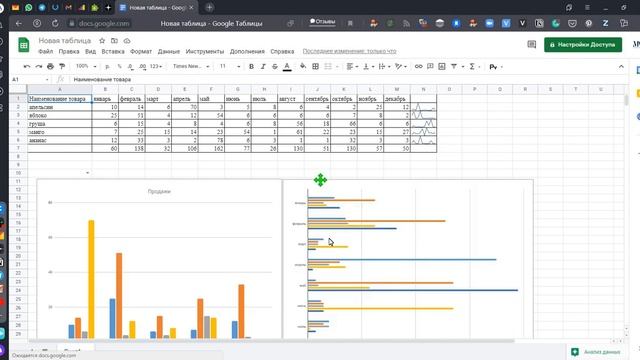This screenshot has height=360, width=640.
Task: Open the filter views dropdown arrow
Action: [x=463, y=67]
